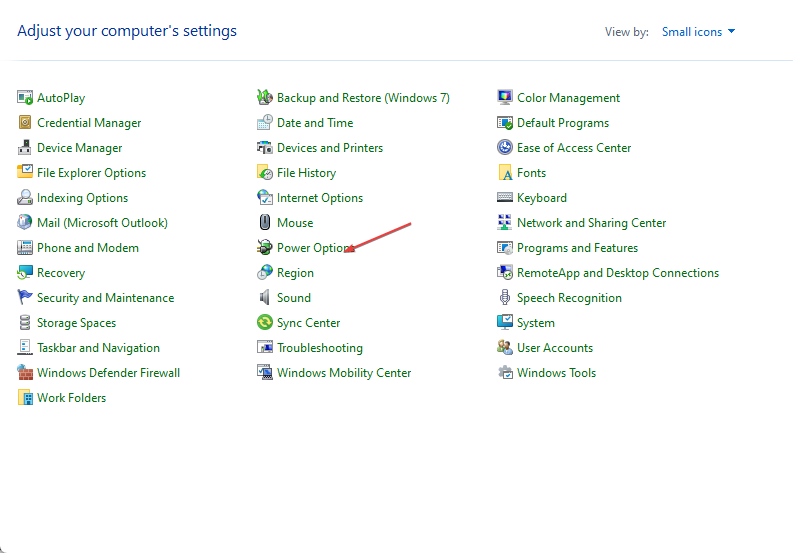Click the Ease of Access Center icon

coord(505,147)
